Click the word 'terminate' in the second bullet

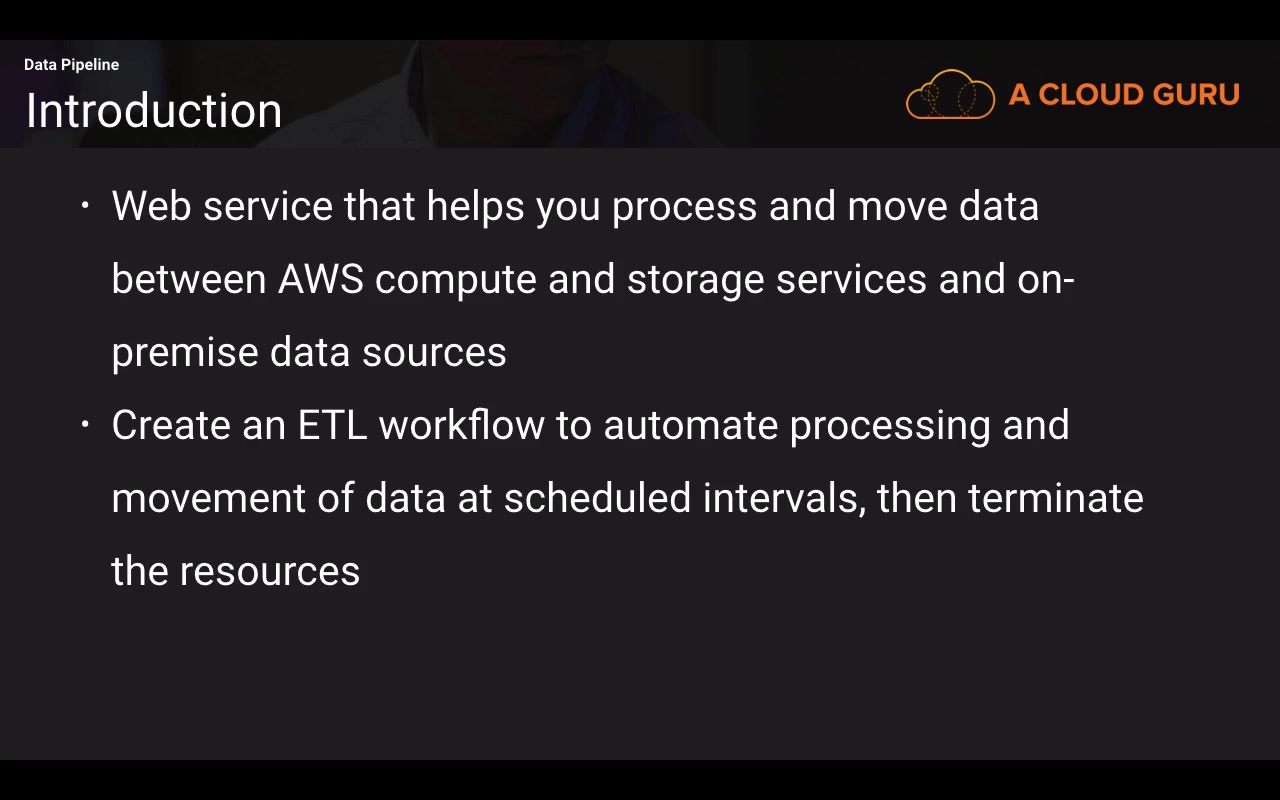(x=1055, y=498)
